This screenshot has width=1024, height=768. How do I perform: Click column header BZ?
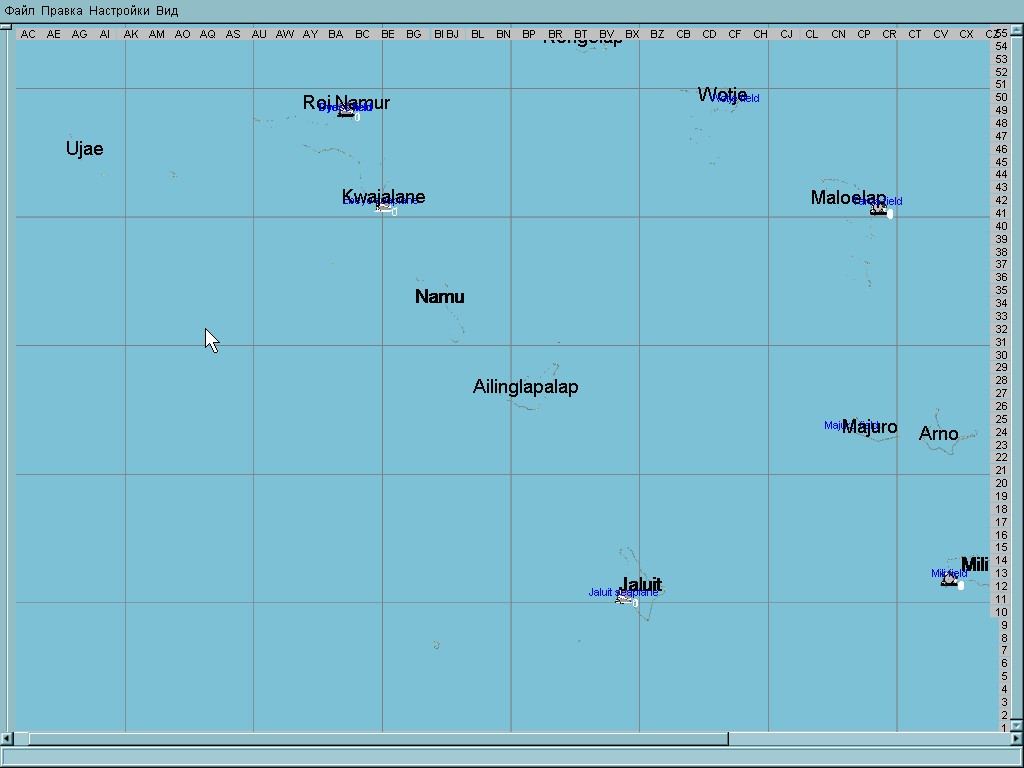pos(657,34)
